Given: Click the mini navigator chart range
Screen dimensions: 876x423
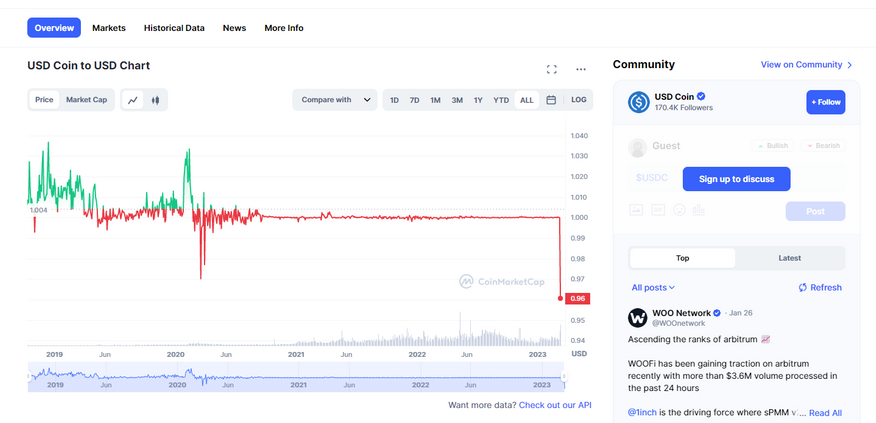Looking at the screenshot, I should pyautogui.click(x=296, y=377).
